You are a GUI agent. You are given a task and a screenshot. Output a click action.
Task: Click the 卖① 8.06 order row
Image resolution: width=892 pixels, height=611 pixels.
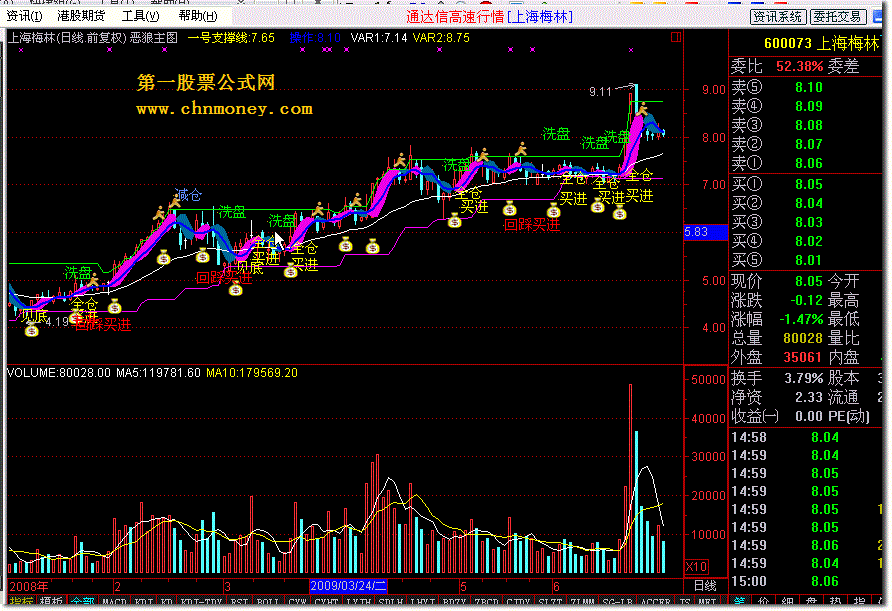pyautogui.click(x=805, y=163)
